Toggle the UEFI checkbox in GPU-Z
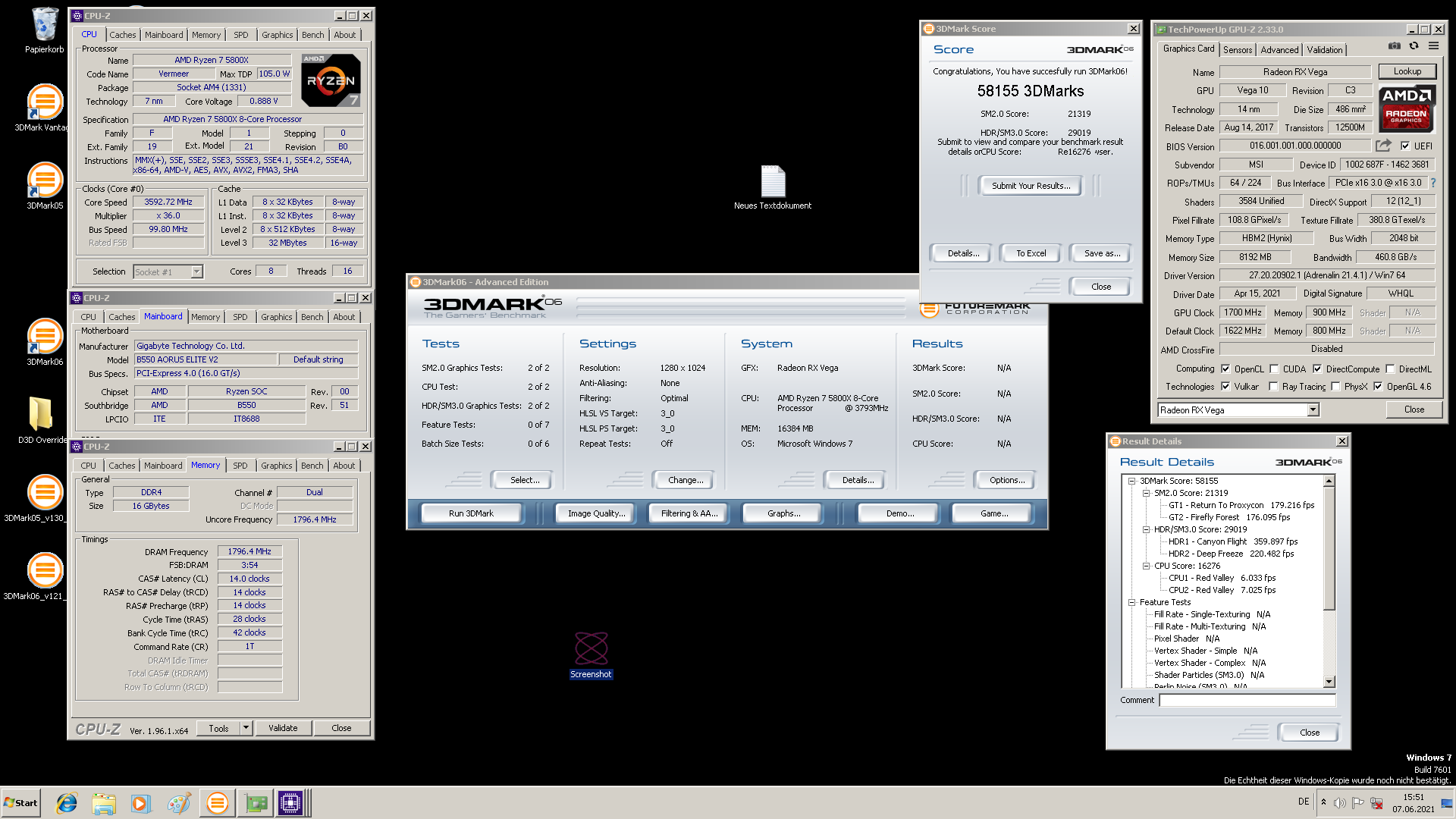The width and height of the screenshot is (1456, 819). coord(1405,146)
